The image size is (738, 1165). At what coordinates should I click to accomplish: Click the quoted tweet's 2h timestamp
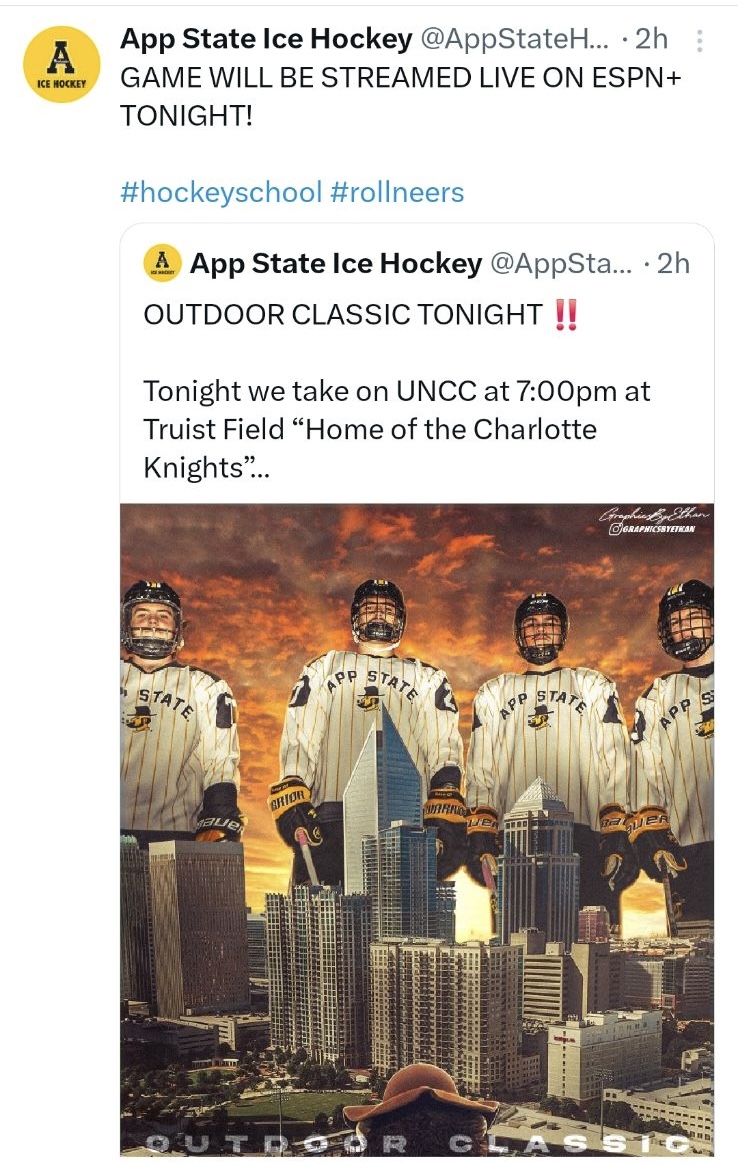674,263
